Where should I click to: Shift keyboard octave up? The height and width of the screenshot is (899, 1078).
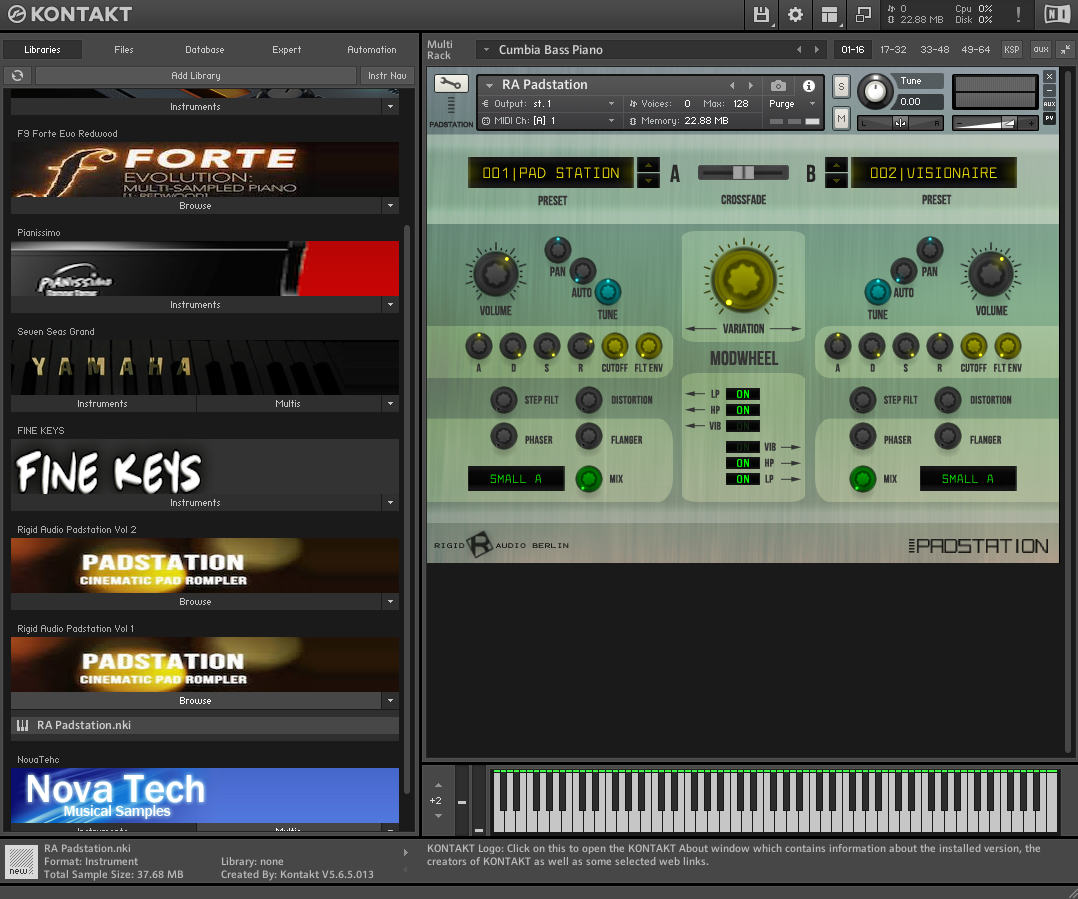(439, 785)
